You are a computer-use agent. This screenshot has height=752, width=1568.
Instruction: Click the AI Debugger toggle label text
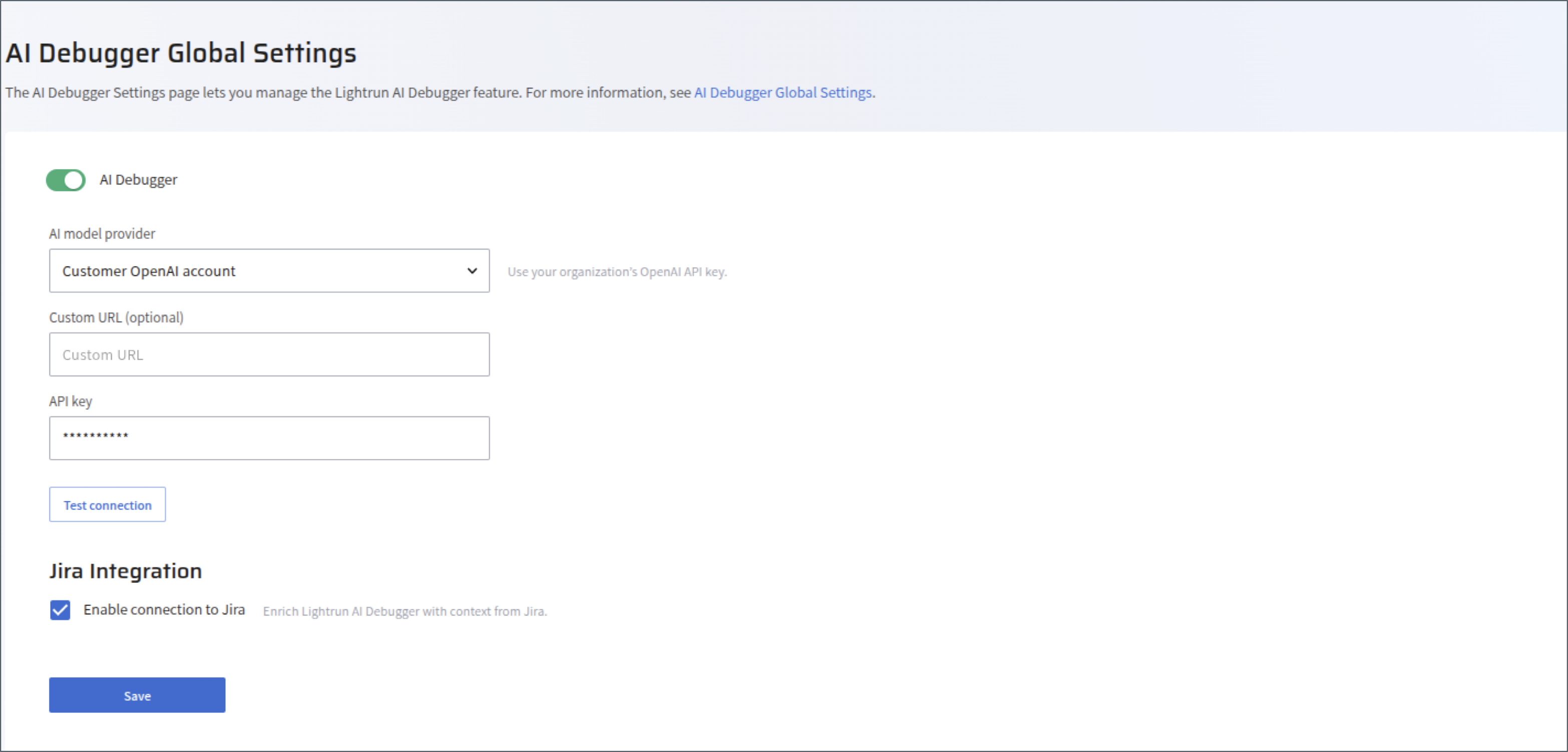click(138, 180)
